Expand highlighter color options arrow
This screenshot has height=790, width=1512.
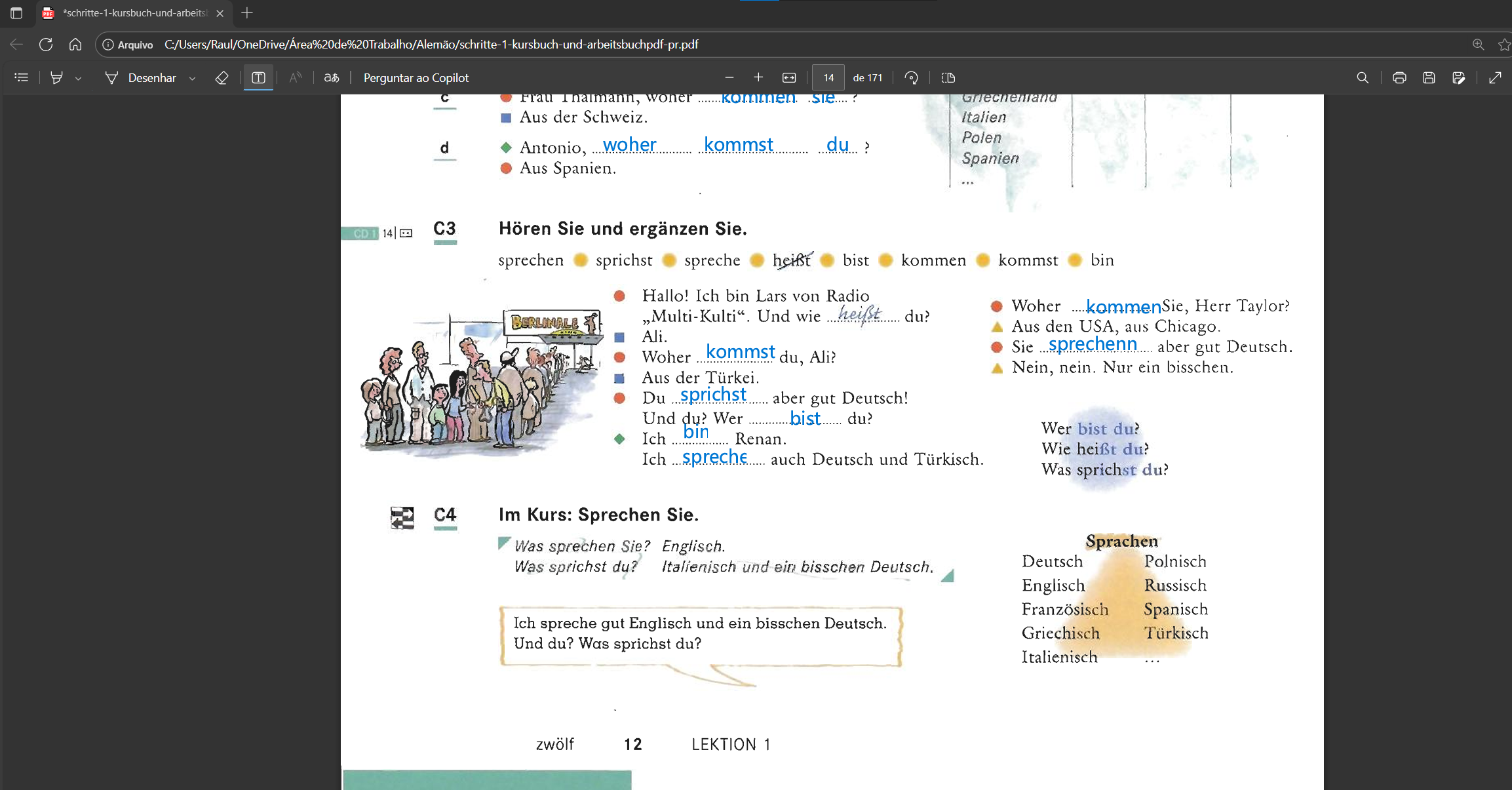click(x=78, y=78)
